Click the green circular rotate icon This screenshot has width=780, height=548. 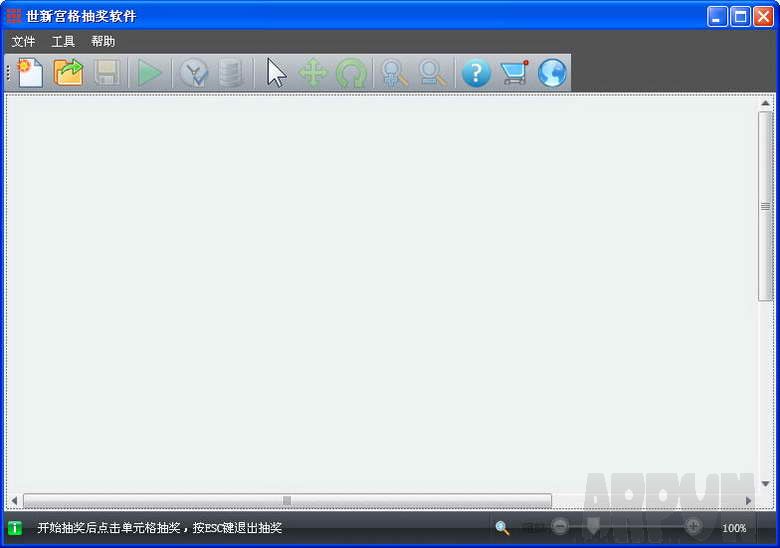click(x=351, y=73)
